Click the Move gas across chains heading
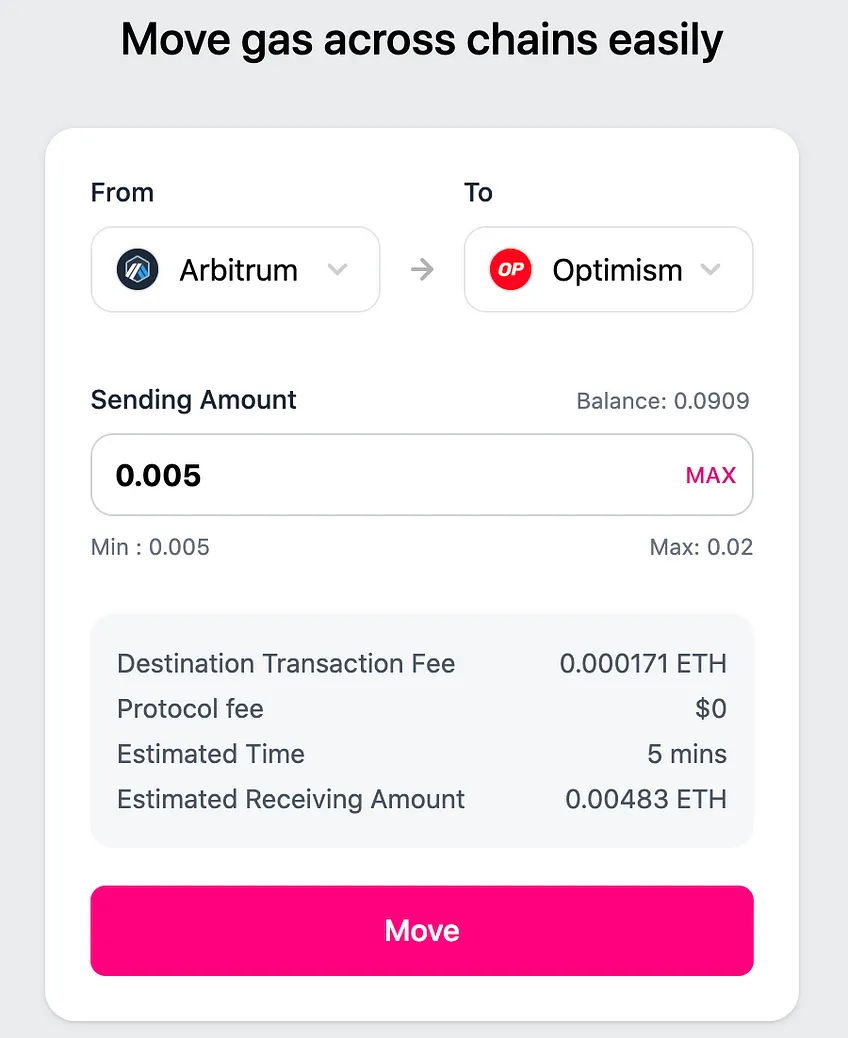848x1038 pixels. [422, 40]
